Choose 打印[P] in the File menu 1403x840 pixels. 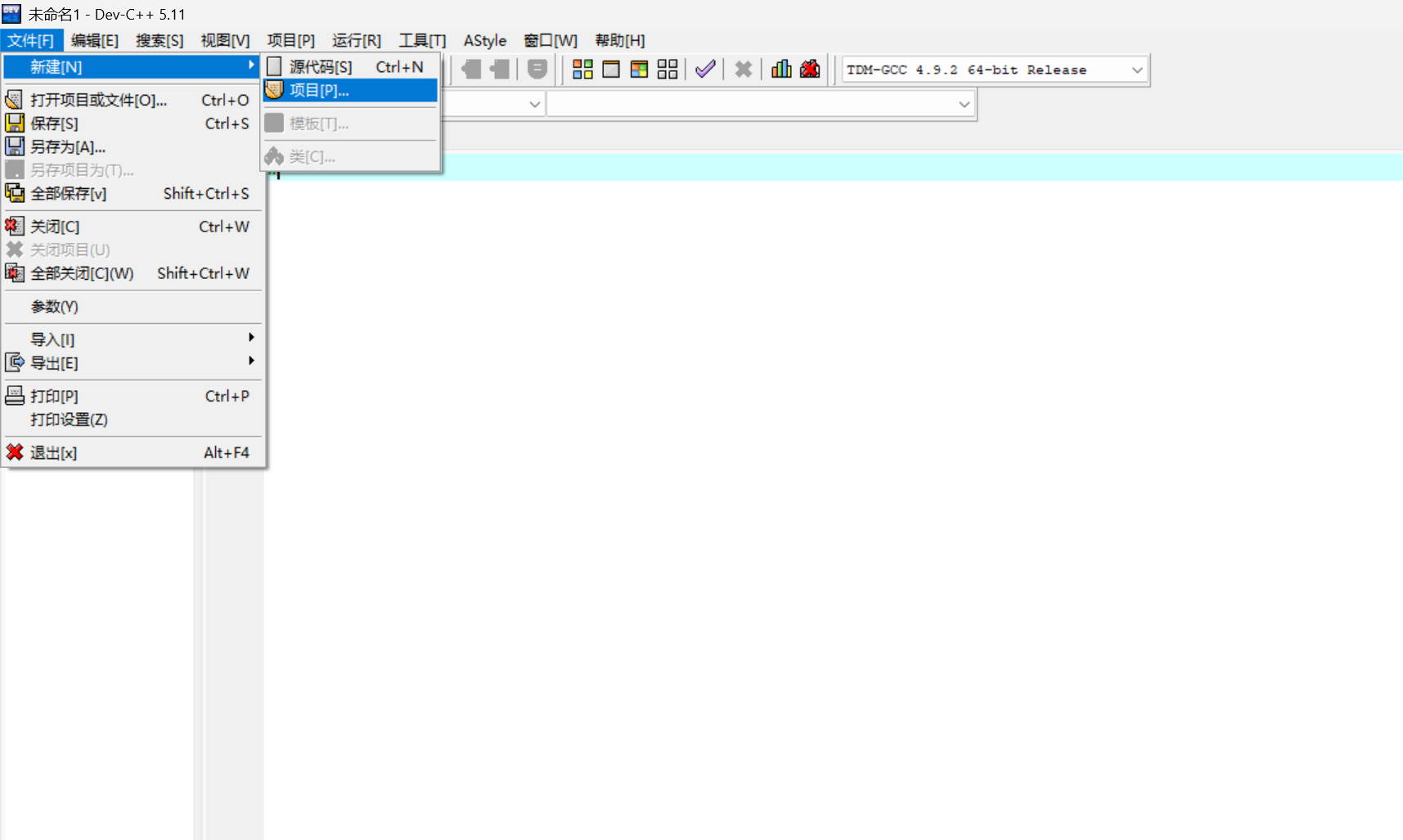131,396
